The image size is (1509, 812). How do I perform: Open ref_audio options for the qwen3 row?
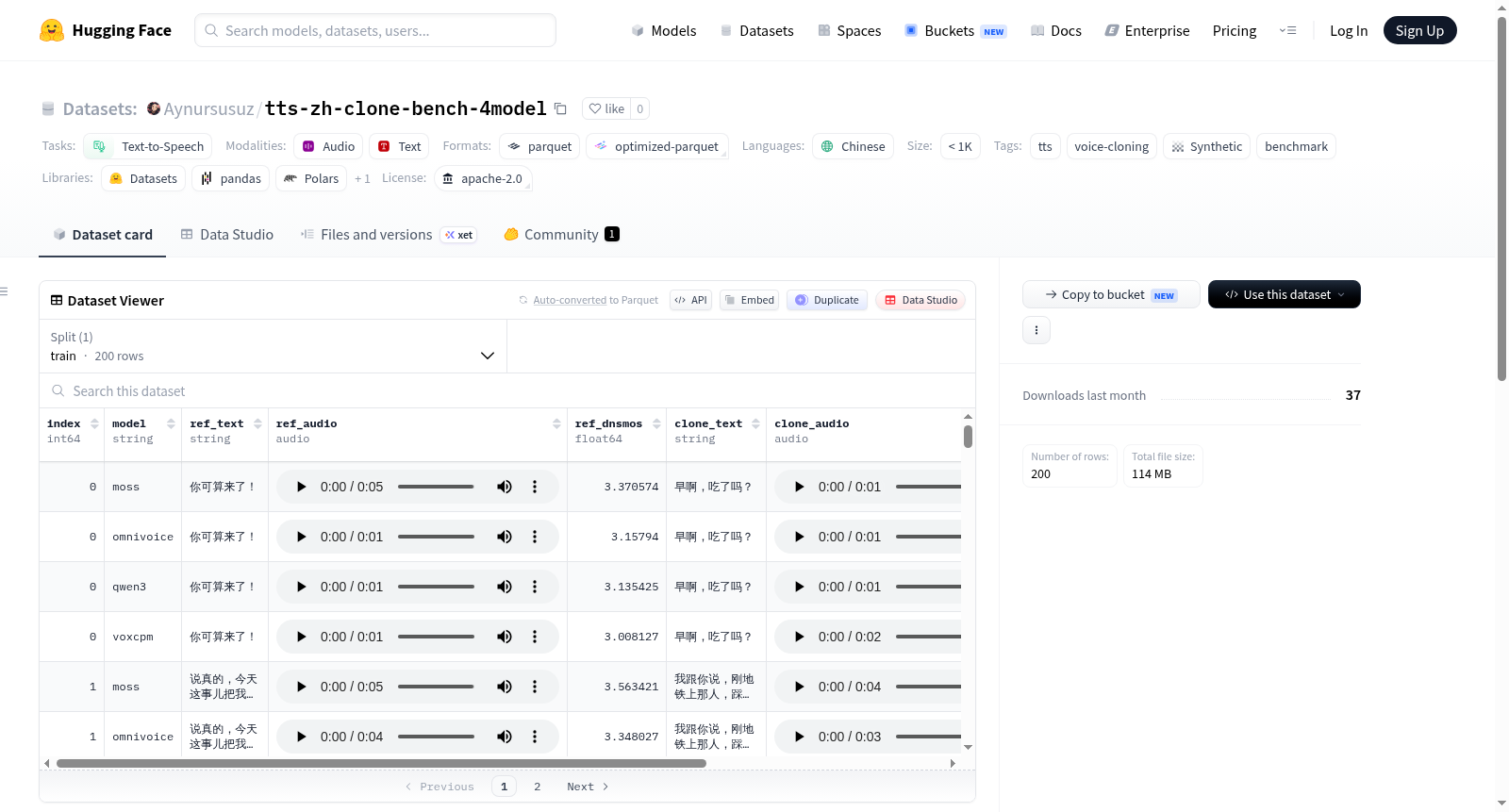(x=535, y=587)
